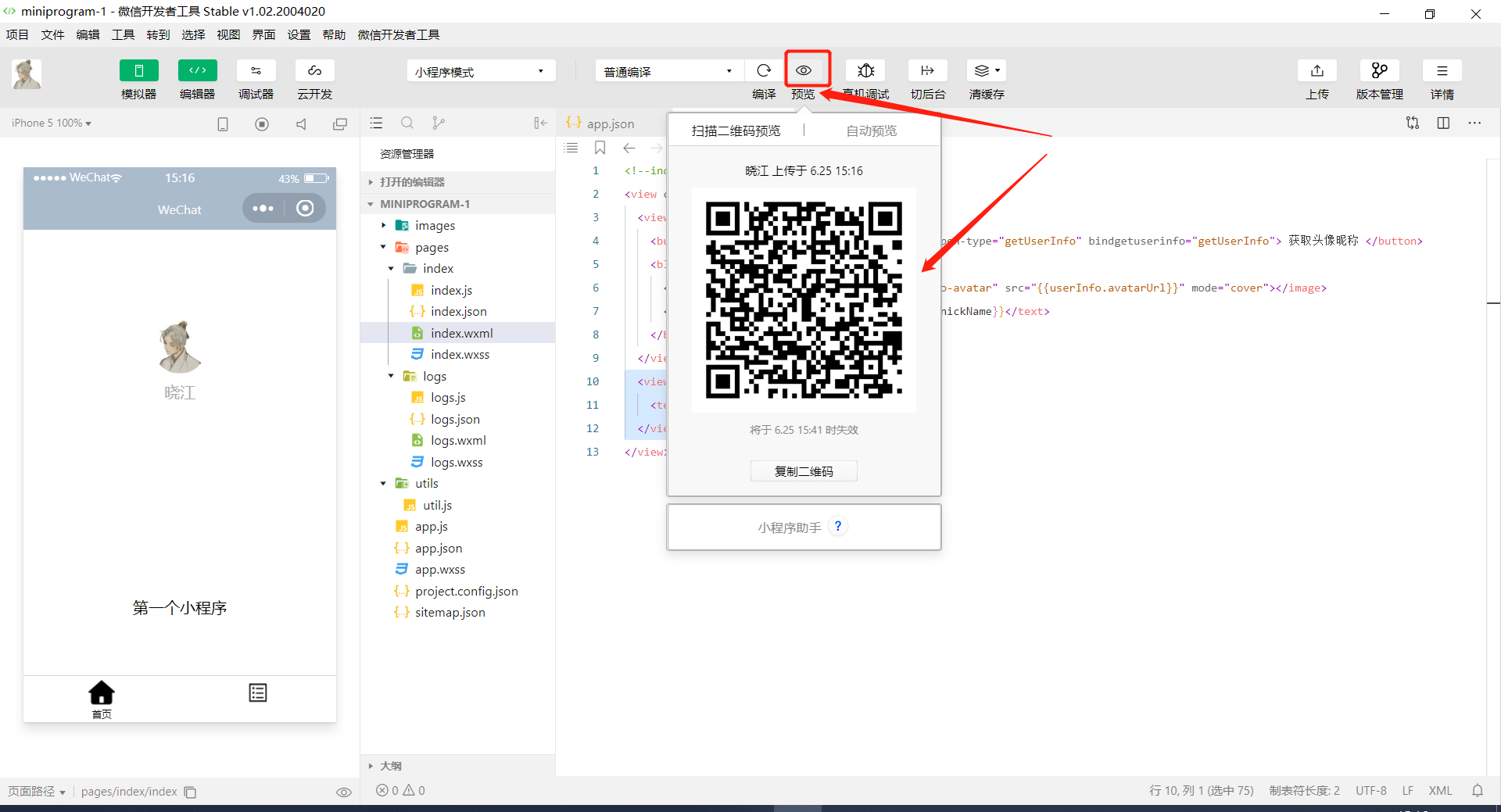Click the editor breadcrumb list icon
This screenshot has height=812, width=1501.
click(x=571, y=148)
